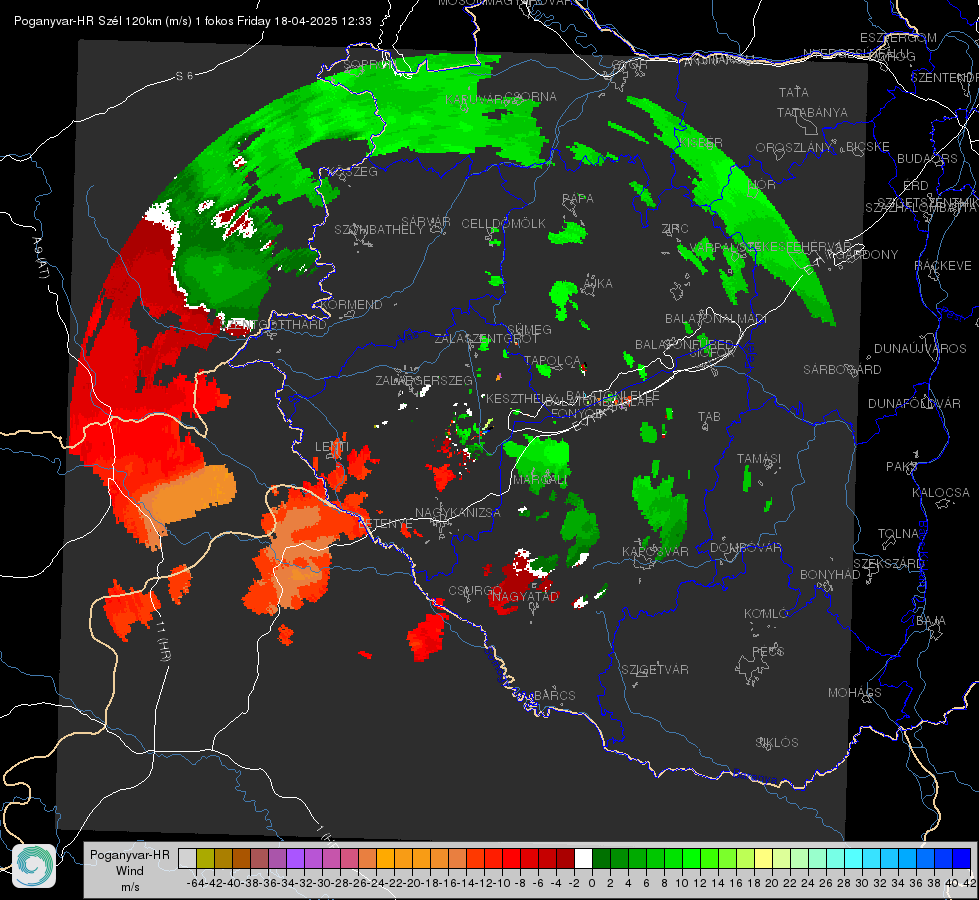
Task: Click the ZIRC town label
Action: point(675,229)
